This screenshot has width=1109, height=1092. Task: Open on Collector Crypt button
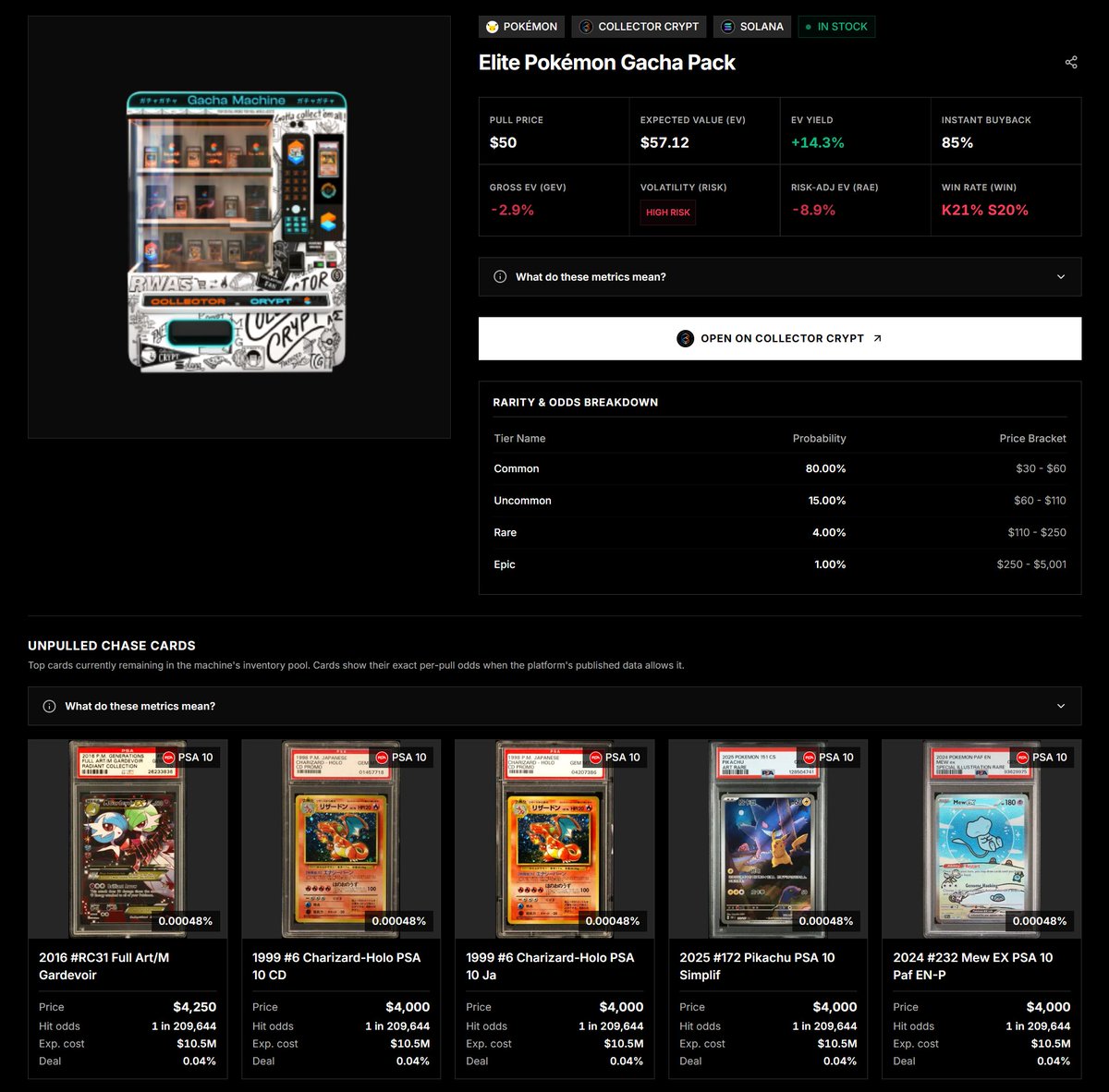click(x=780, y=338)
